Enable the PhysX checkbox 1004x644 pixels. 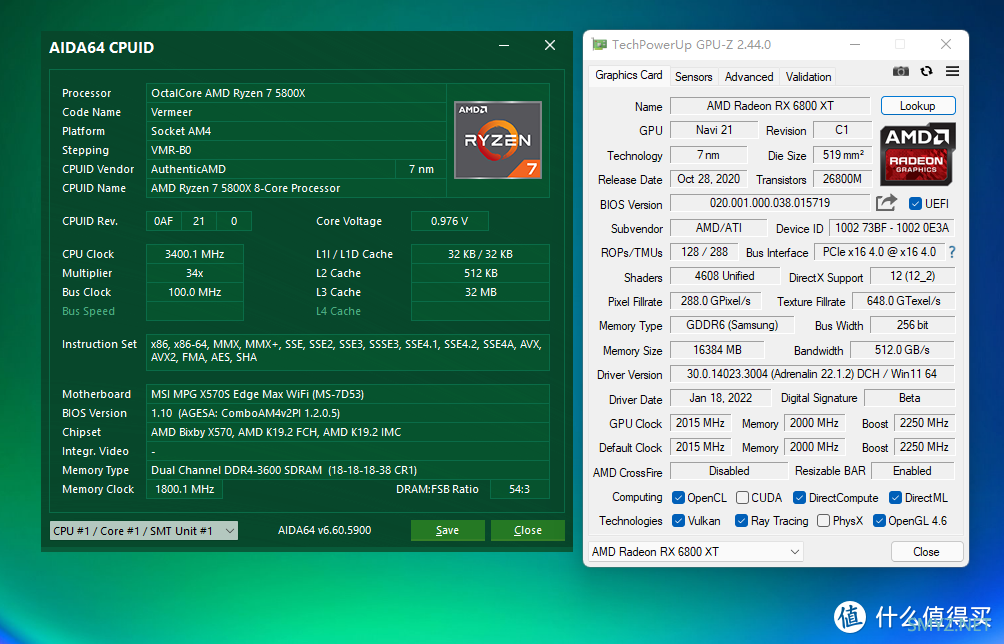click(x=823, y=520)
